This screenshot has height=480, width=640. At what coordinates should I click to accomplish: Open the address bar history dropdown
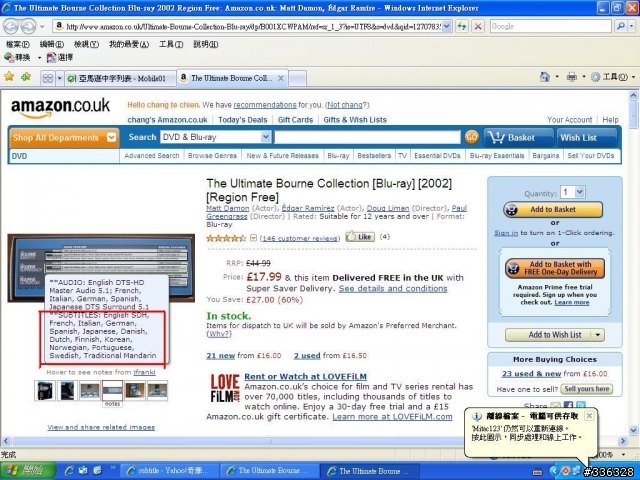click(x=447, y=27)
